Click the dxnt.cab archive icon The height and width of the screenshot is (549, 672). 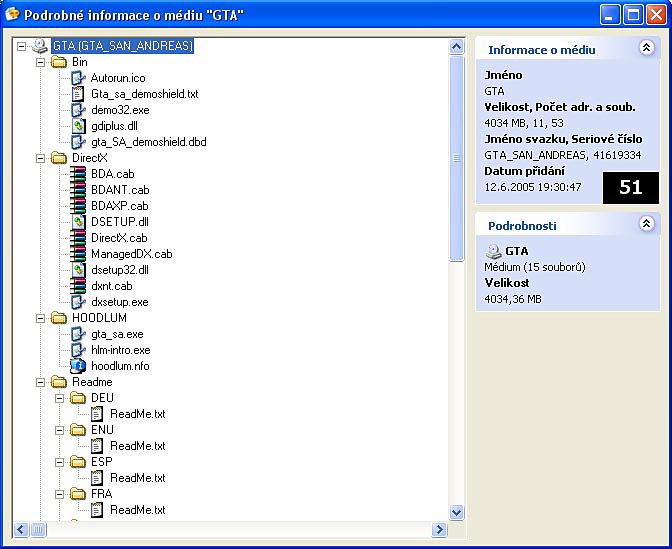(x=78, y=286)
